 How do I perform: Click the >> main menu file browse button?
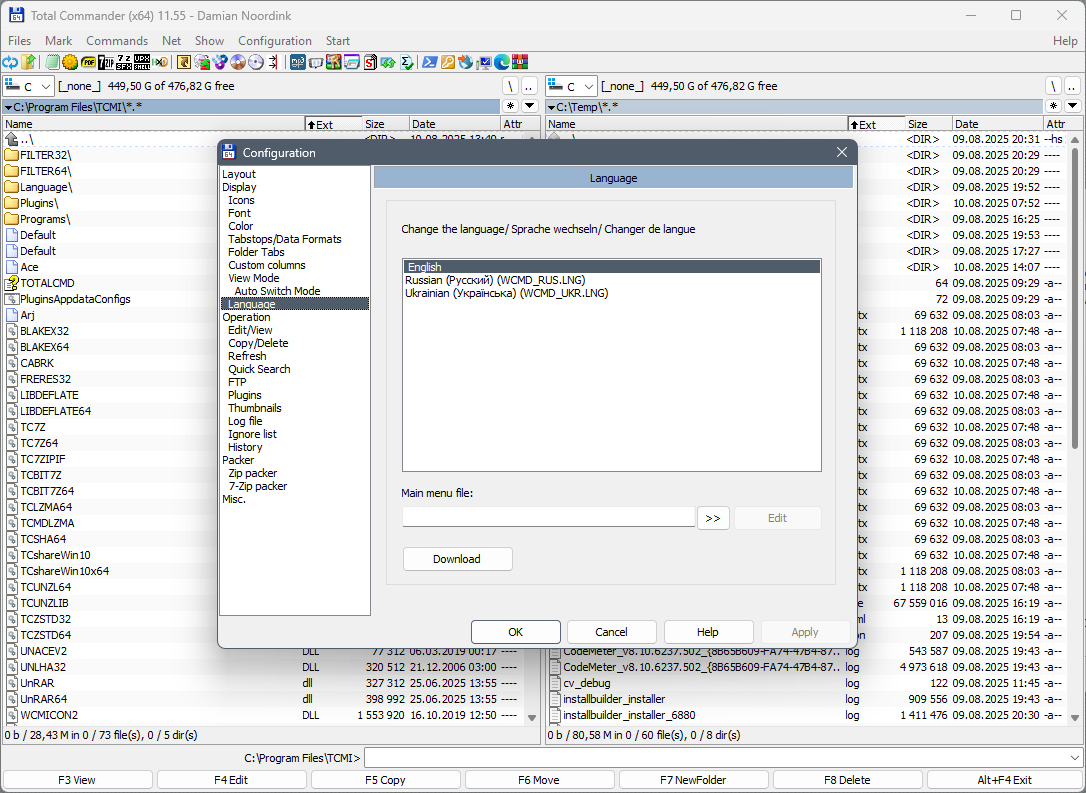click(713, 518)
